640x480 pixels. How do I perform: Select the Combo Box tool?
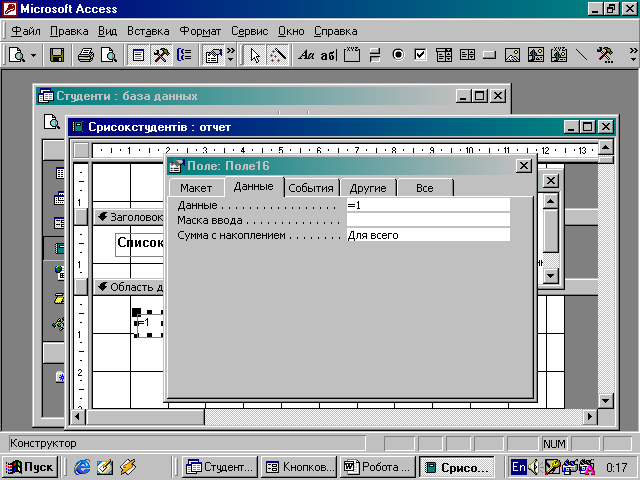[444, 55]
